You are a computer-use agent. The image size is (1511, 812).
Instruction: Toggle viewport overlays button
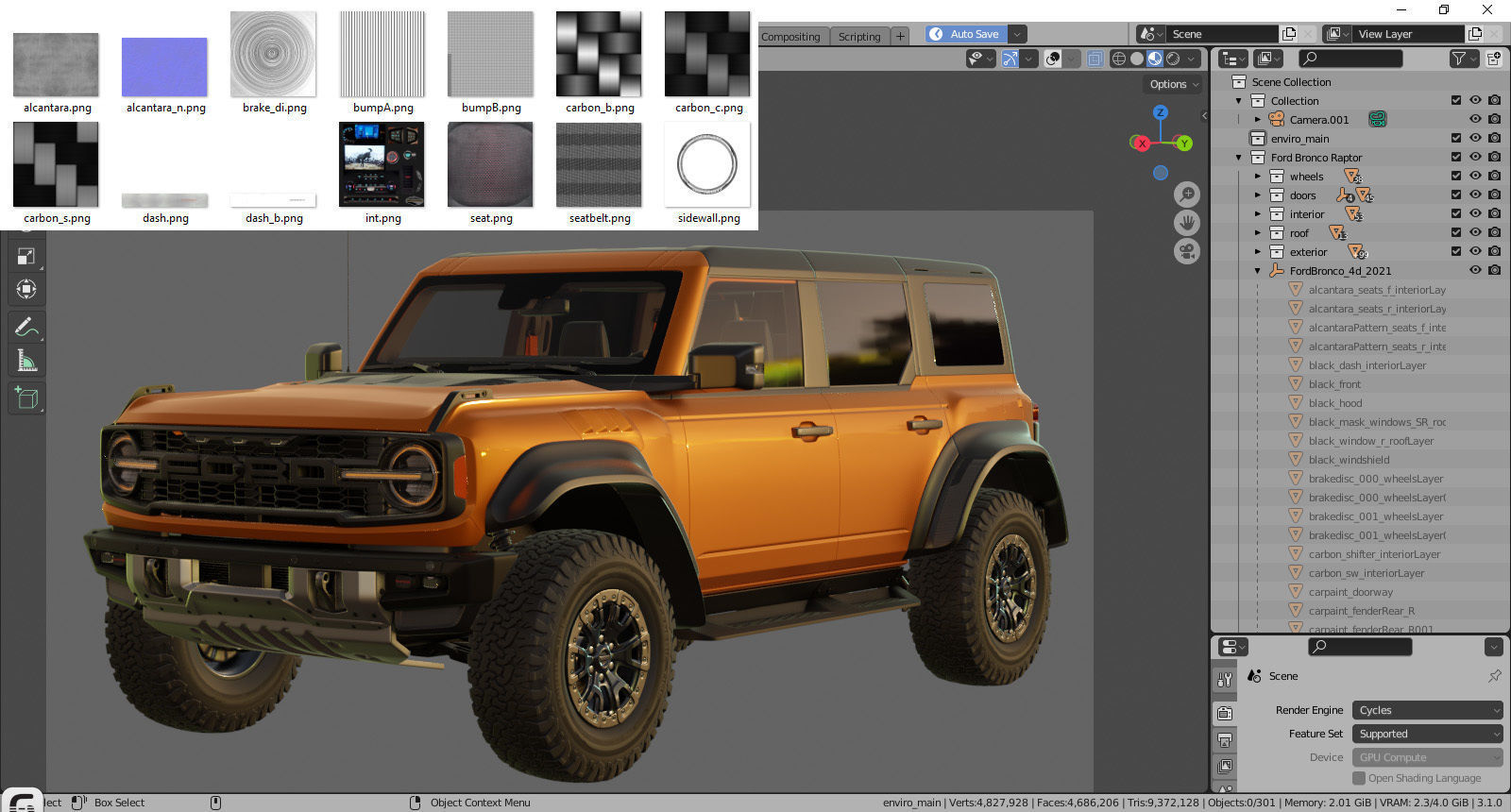(x=1053, y=59)
